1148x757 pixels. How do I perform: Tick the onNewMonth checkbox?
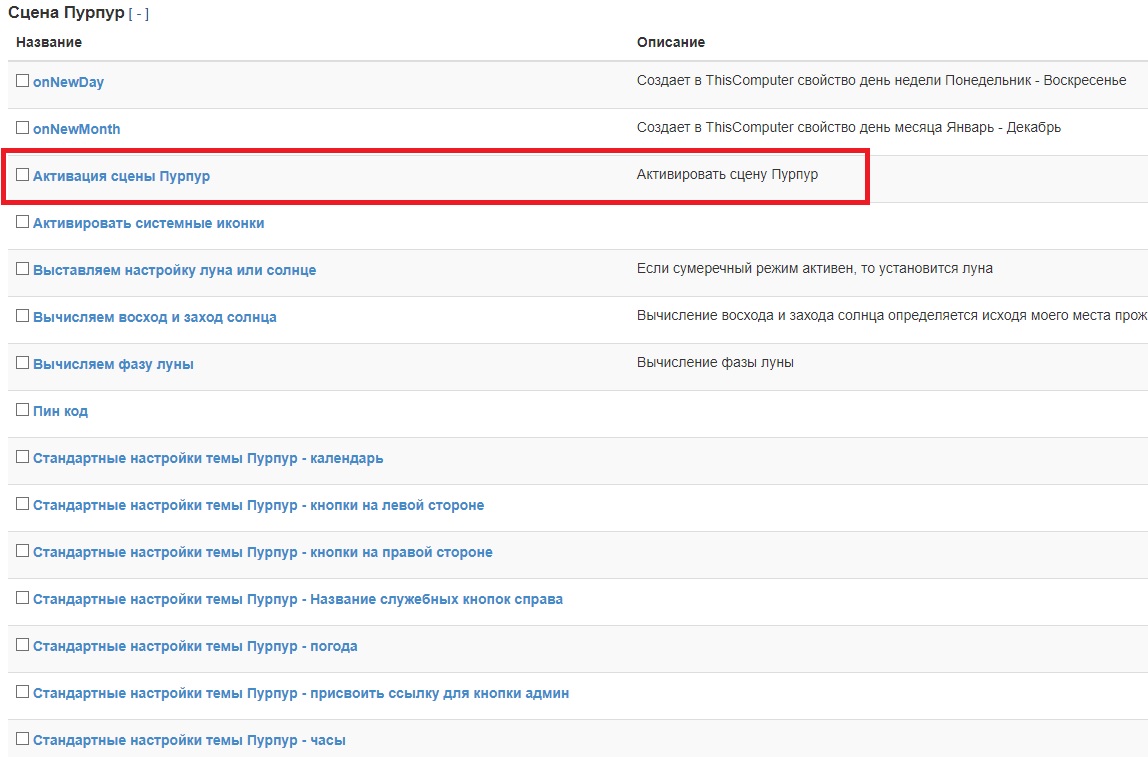click(x=23, y=128)
